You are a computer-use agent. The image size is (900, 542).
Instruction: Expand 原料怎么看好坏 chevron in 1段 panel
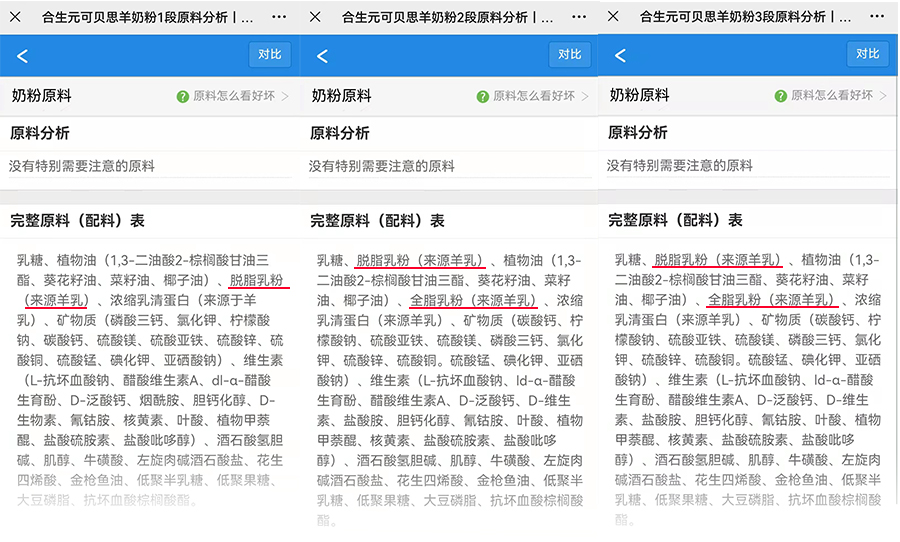[x=285, y=97]
